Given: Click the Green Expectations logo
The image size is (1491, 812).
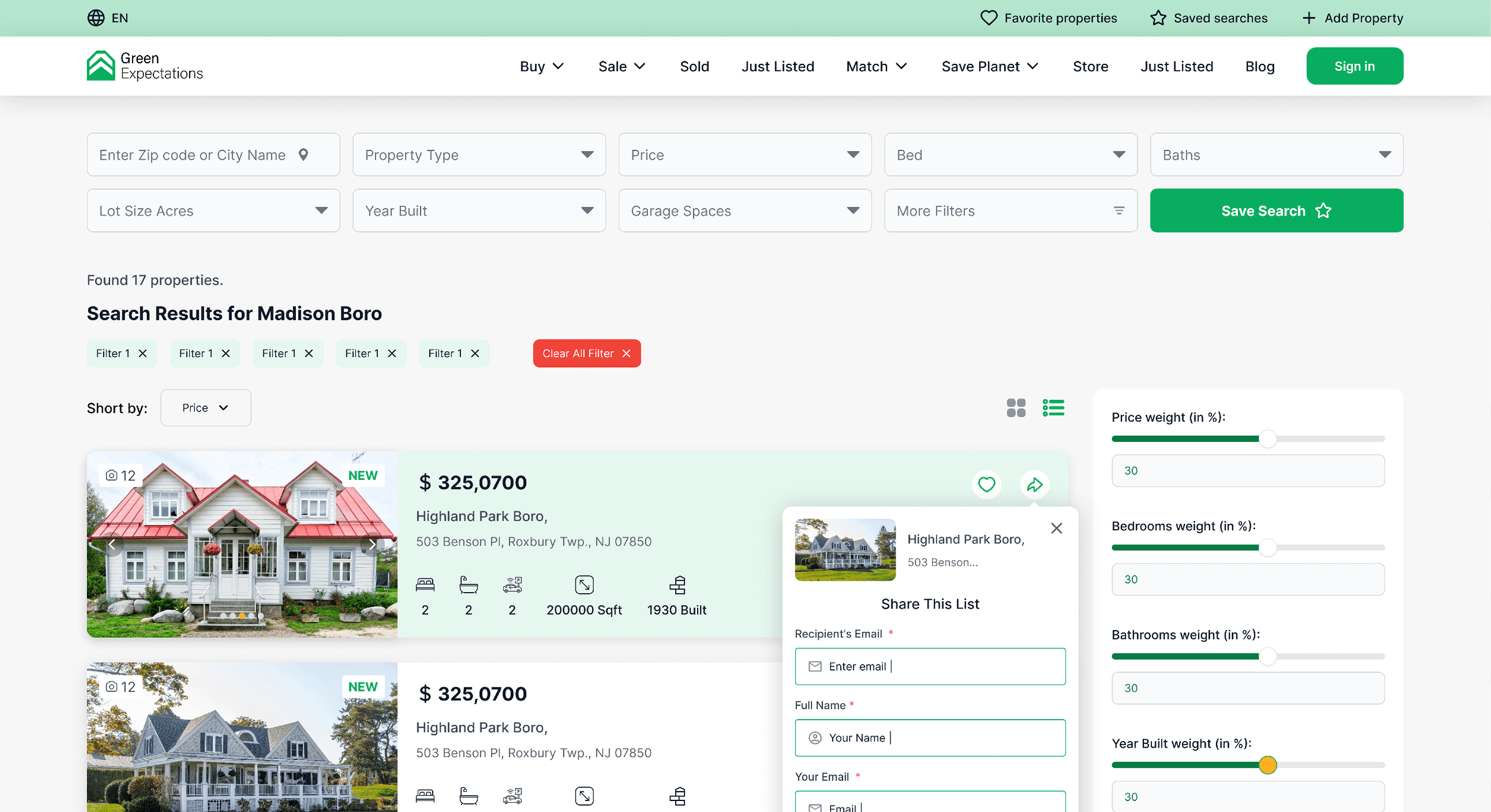Looking at the screenshot, I should [x=145, y=66].
